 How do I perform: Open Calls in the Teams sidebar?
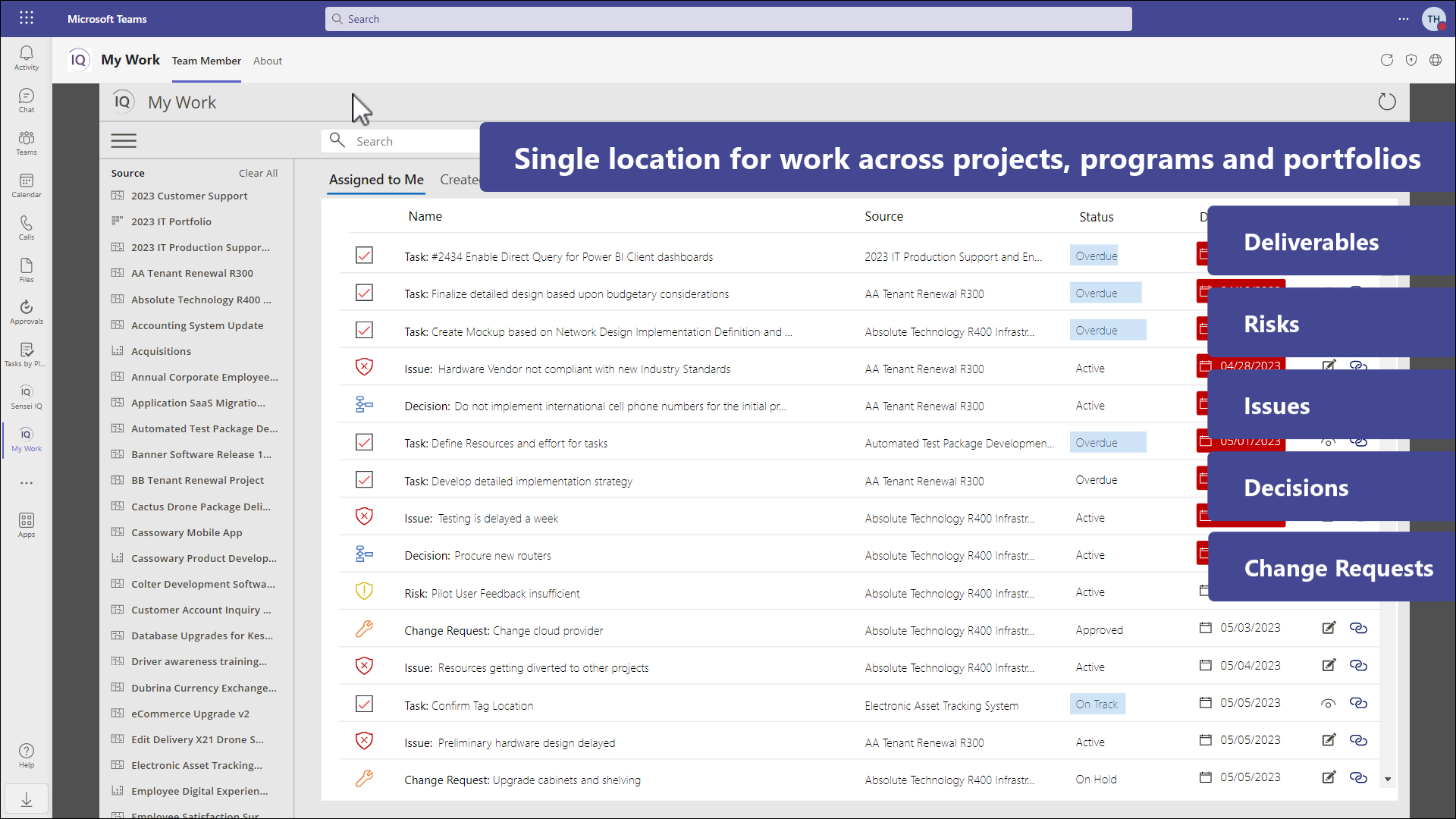pyautogui.click(x=27, y=227)
